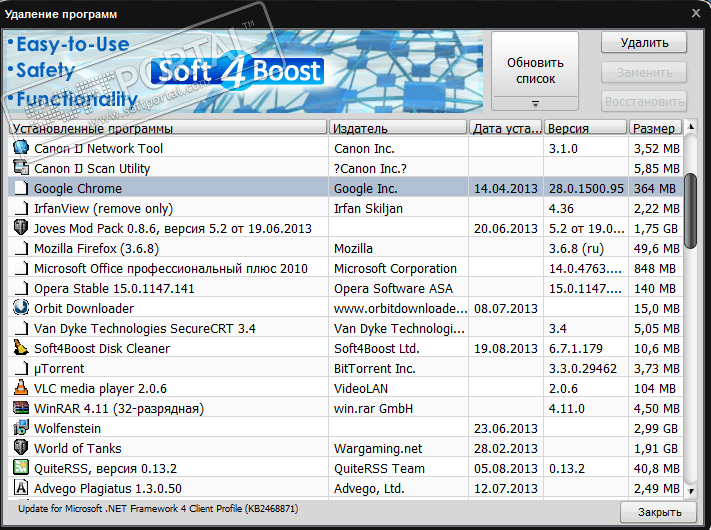711x530 pixels.
Task: Click the Google Chrome blank file icon
Action: point(21,188)
